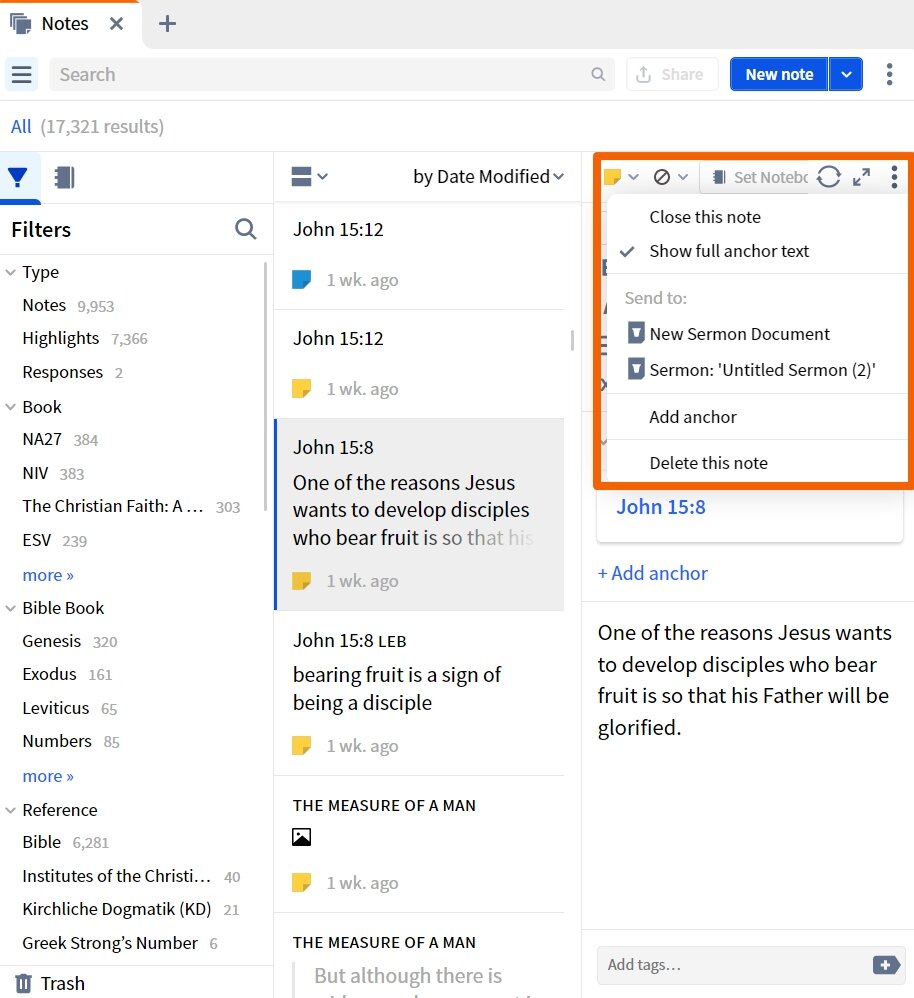914x998 pixels.
Task: Click the Share button
Action: 672,74
